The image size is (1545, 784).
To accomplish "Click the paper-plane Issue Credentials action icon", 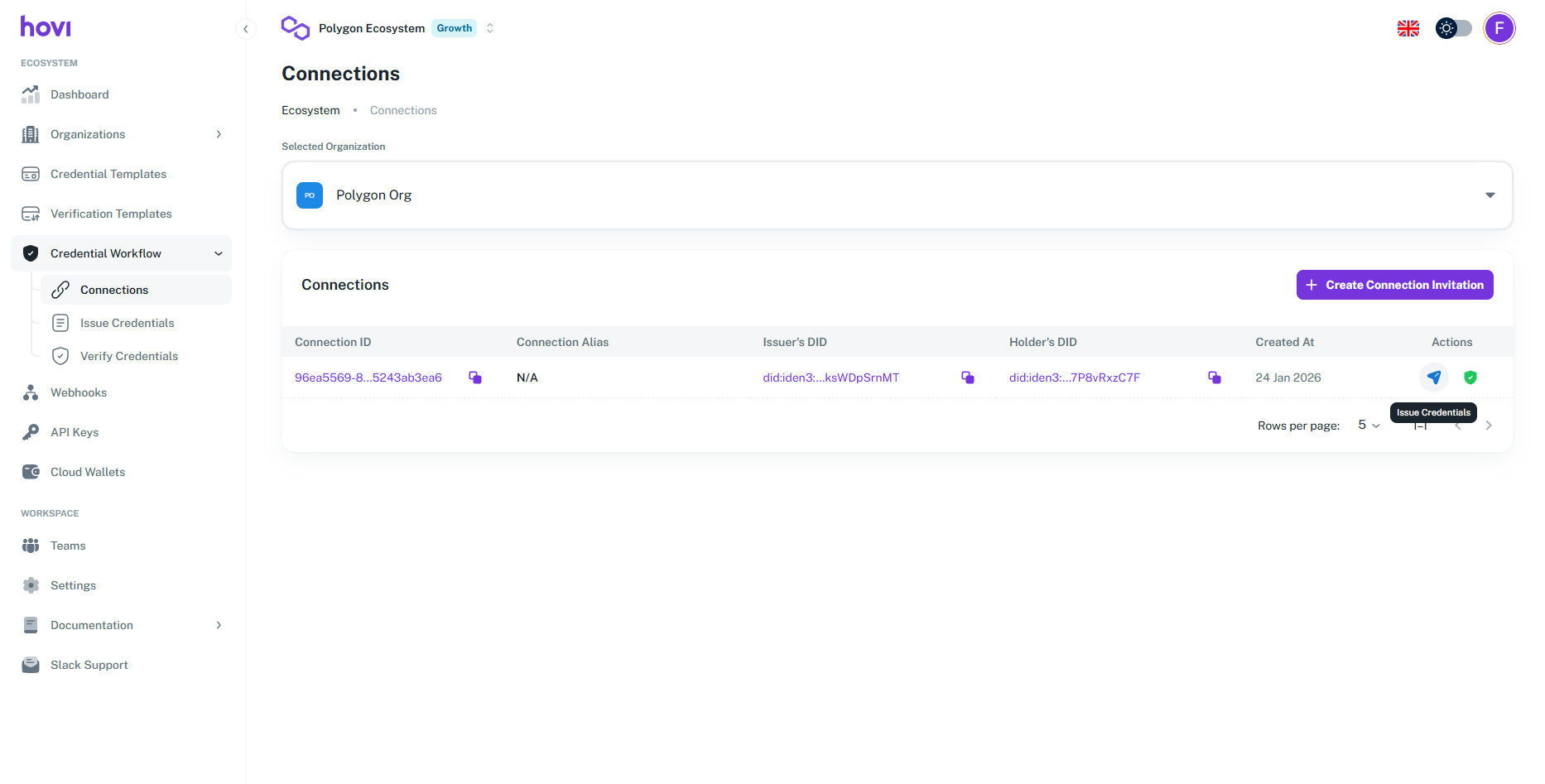I will tap(1433, 378).
